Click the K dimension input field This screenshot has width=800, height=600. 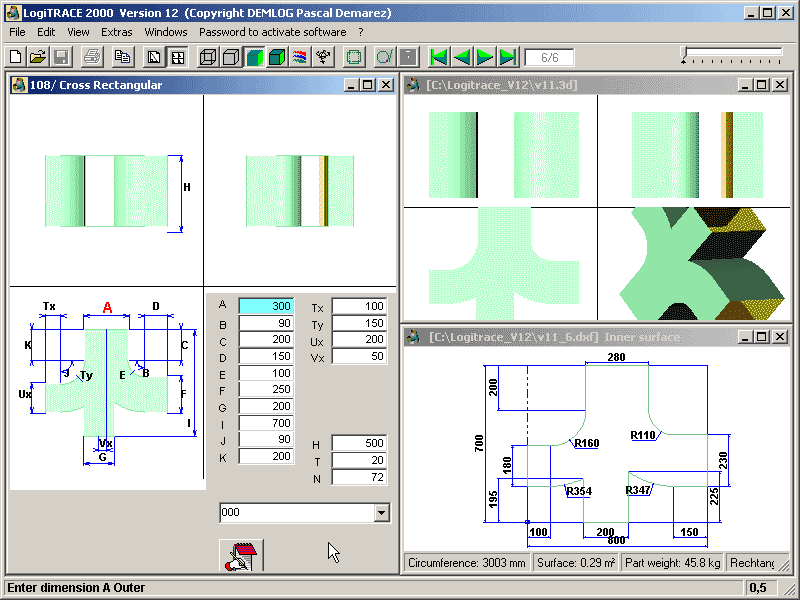266,456
